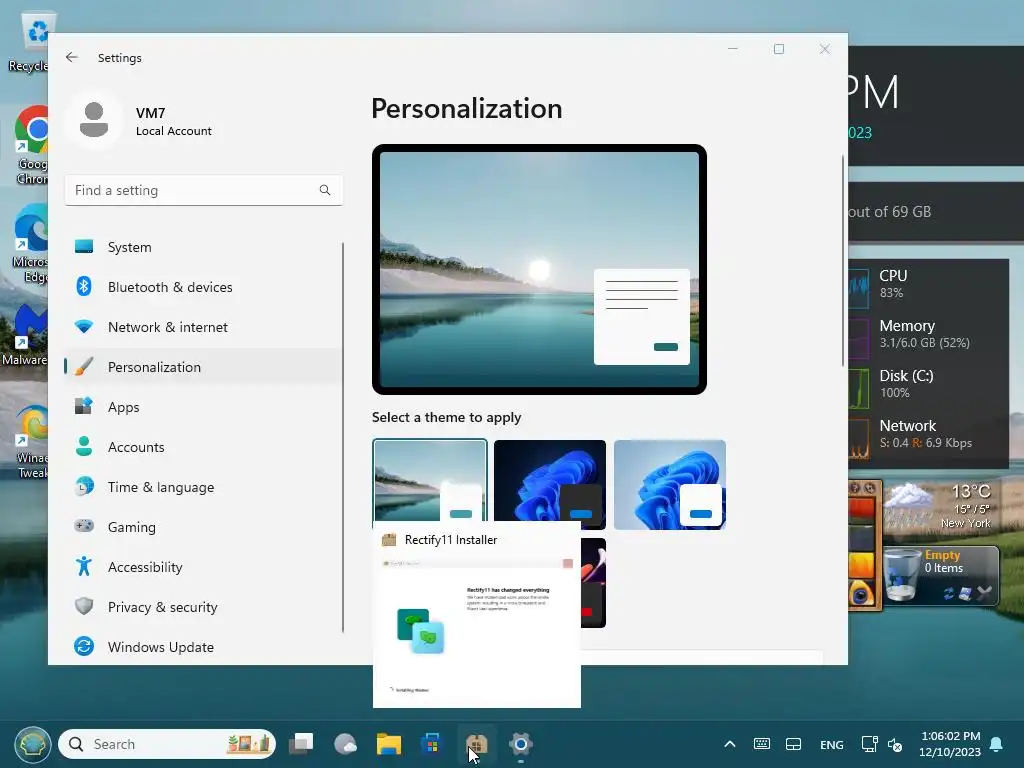Screen dimensions: 1024x768
Task: Open Microsoft Store from the taskbar
Action: point(432,744)
